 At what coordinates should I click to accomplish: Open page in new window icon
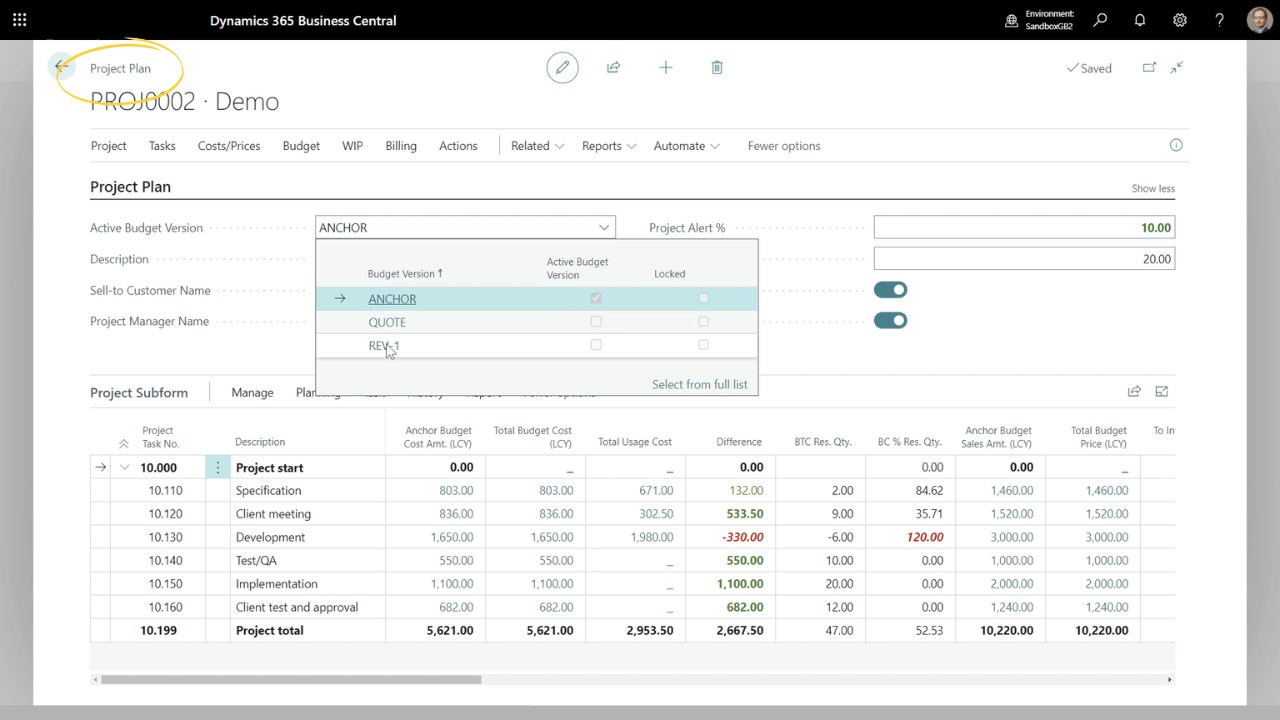coord(1149,67)
